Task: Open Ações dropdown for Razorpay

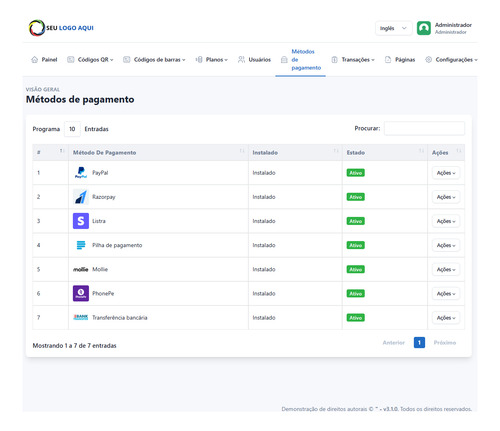Action: coord(446,197)
